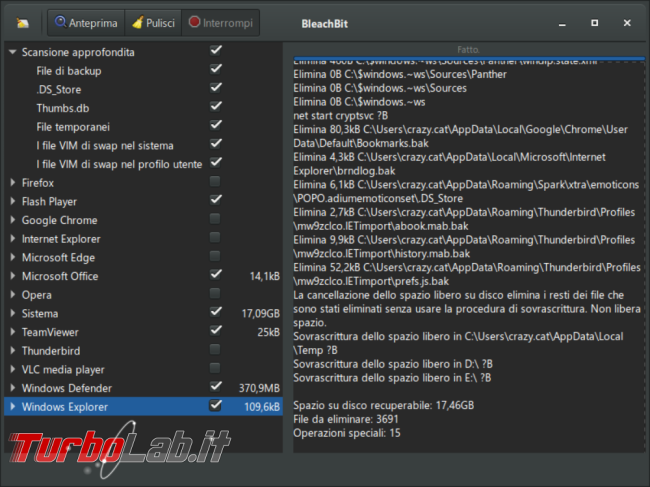Click the Anteprima preview button

click(86, 23)
